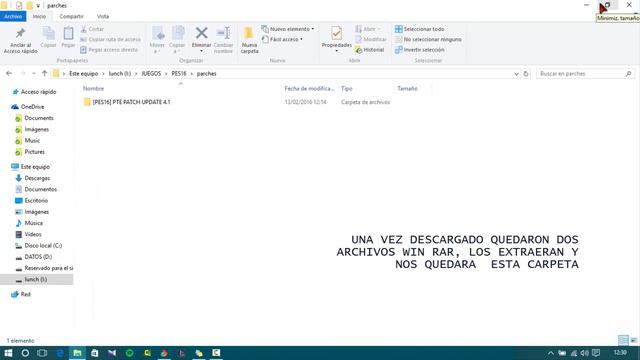Switch to the Inicio ribbon tab
The height and width of the screenshot is (360, 640).
(x=39, y=16)
